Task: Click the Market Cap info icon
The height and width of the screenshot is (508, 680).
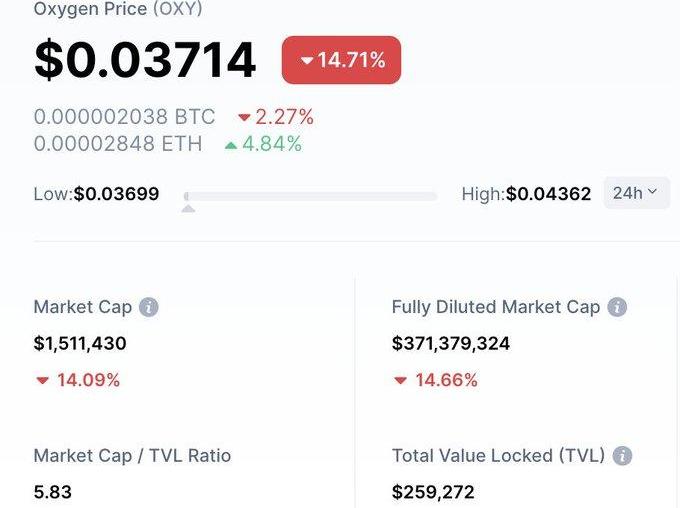Action: coord(149,307)
